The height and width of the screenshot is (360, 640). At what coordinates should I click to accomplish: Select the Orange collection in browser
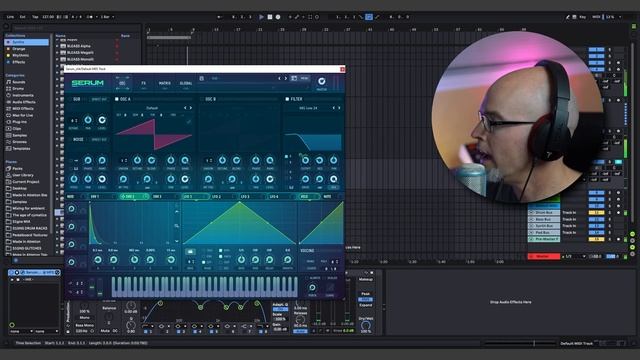(x=19, y=49)
